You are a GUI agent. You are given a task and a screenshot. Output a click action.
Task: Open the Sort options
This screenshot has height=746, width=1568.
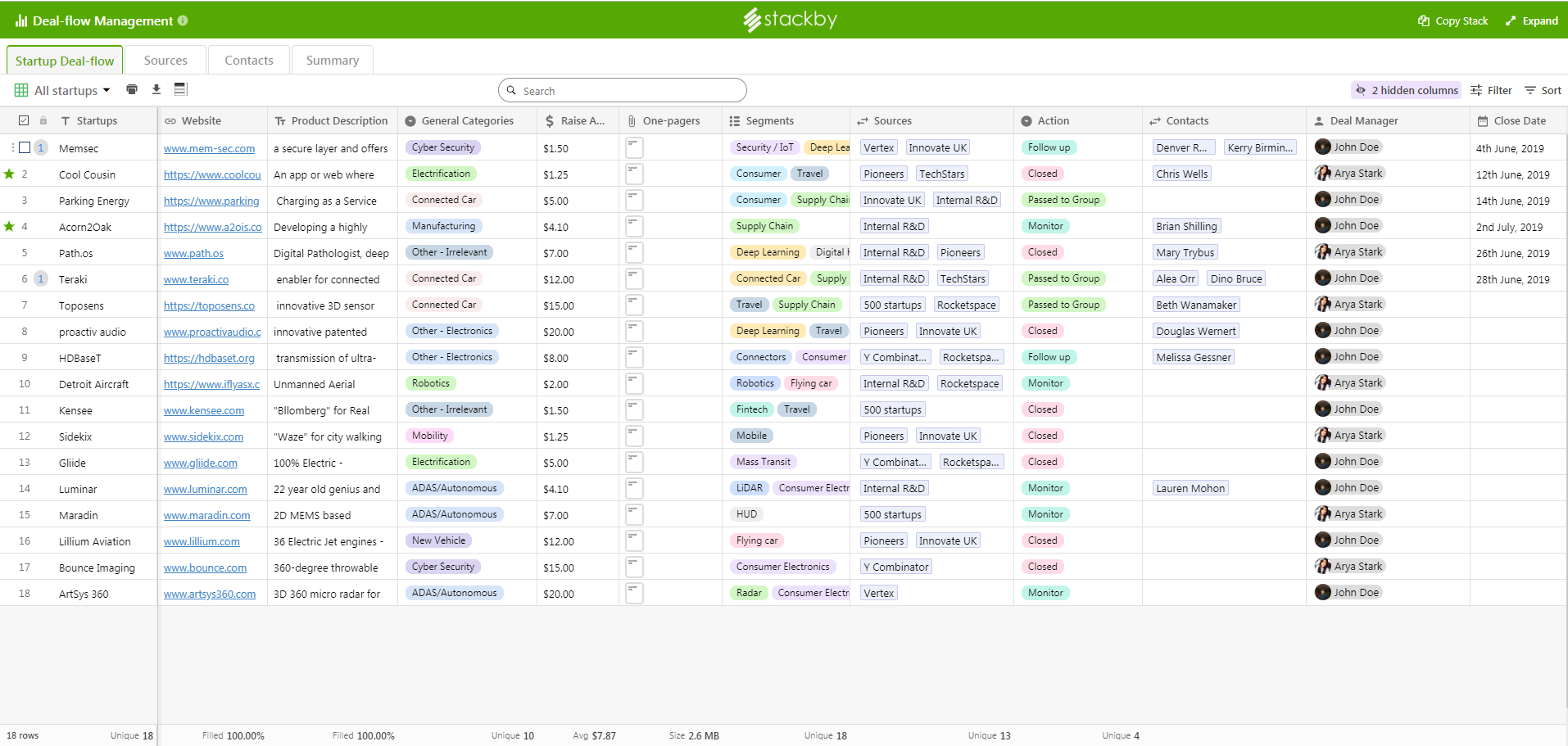[x=1543, y=90]
